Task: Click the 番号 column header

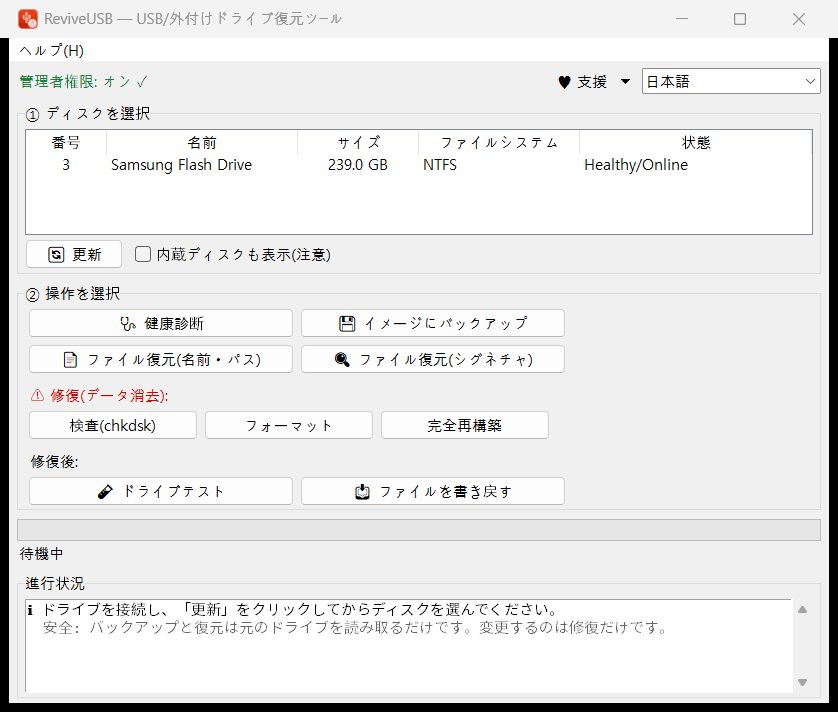Action: point(66,143)
